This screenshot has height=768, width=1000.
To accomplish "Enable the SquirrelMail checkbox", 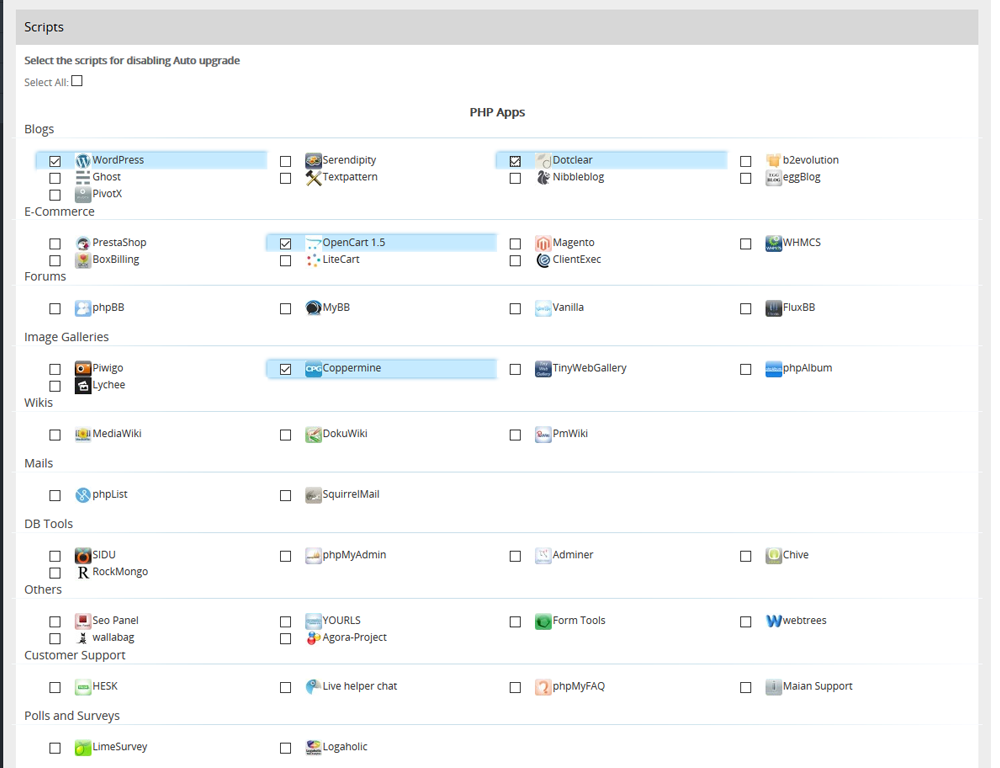I will coord(285,496).
